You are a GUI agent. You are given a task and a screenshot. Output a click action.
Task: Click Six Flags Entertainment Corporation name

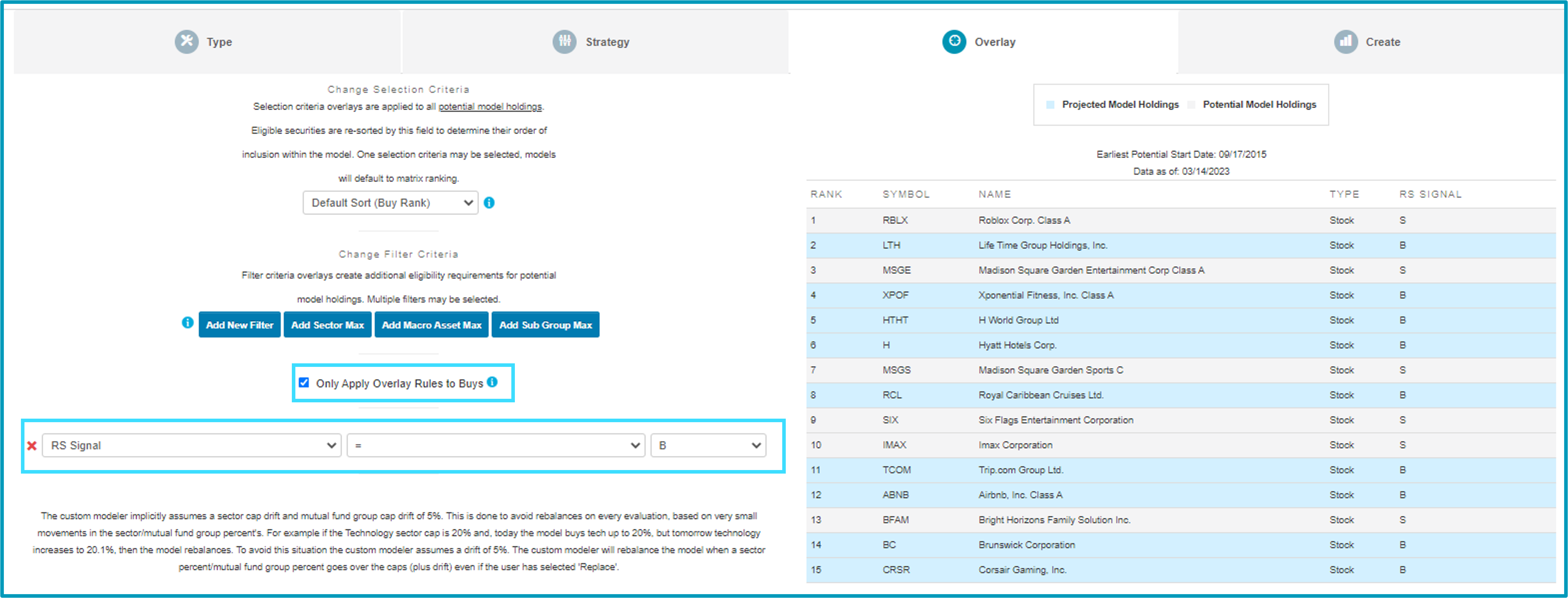tap(1056, 420)
